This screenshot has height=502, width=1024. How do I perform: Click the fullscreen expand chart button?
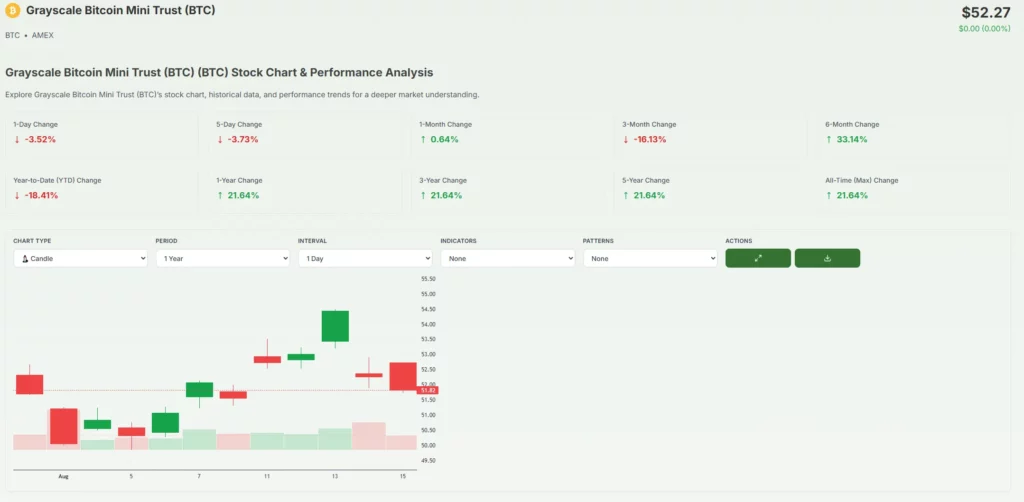click(757, 258)
